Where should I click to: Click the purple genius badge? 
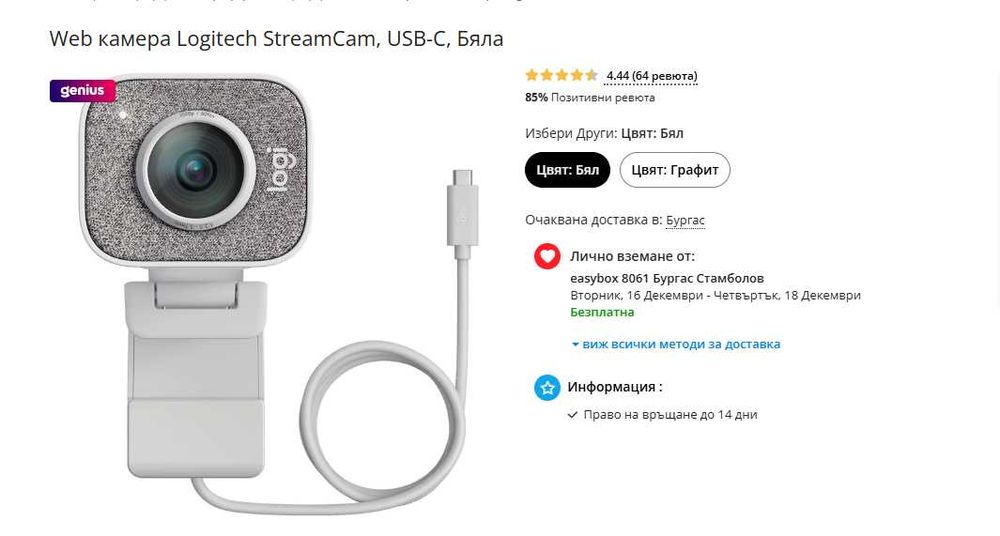click(x=83, y=91)
